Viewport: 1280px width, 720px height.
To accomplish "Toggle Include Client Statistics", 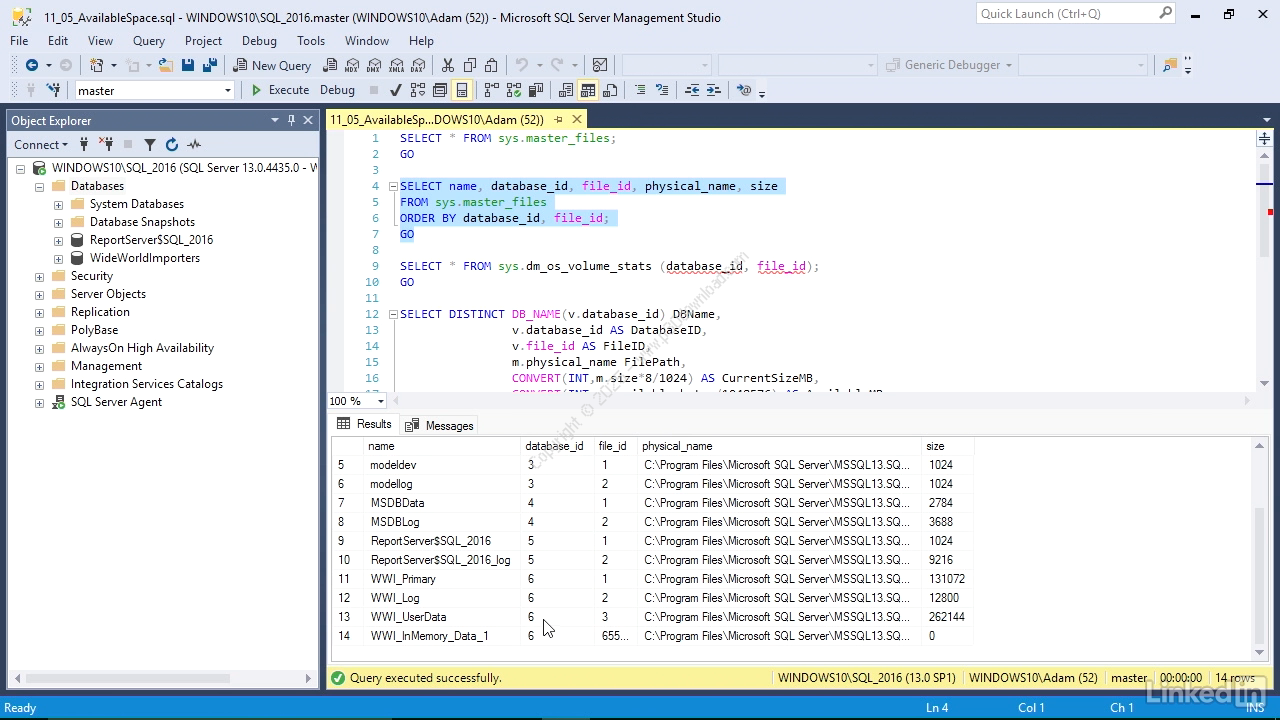I will tap(535, 90).
